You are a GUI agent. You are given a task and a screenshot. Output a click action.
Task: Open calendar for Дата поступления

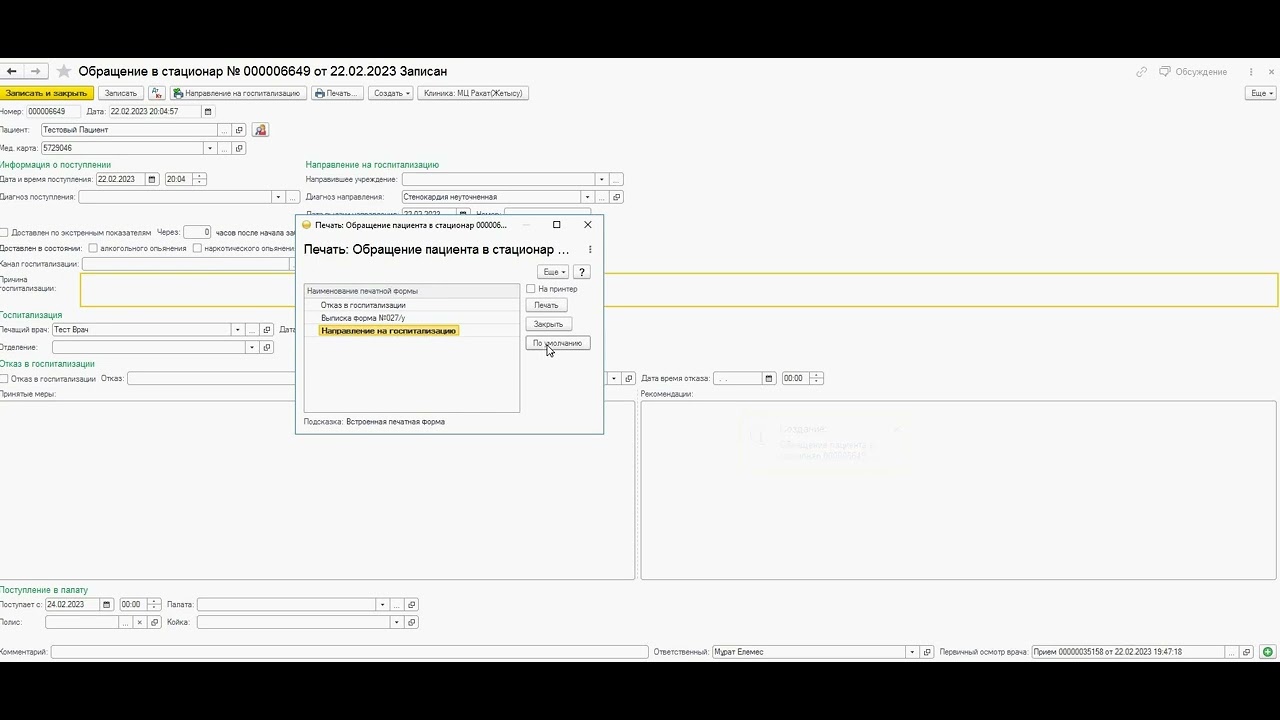point(152,180)
